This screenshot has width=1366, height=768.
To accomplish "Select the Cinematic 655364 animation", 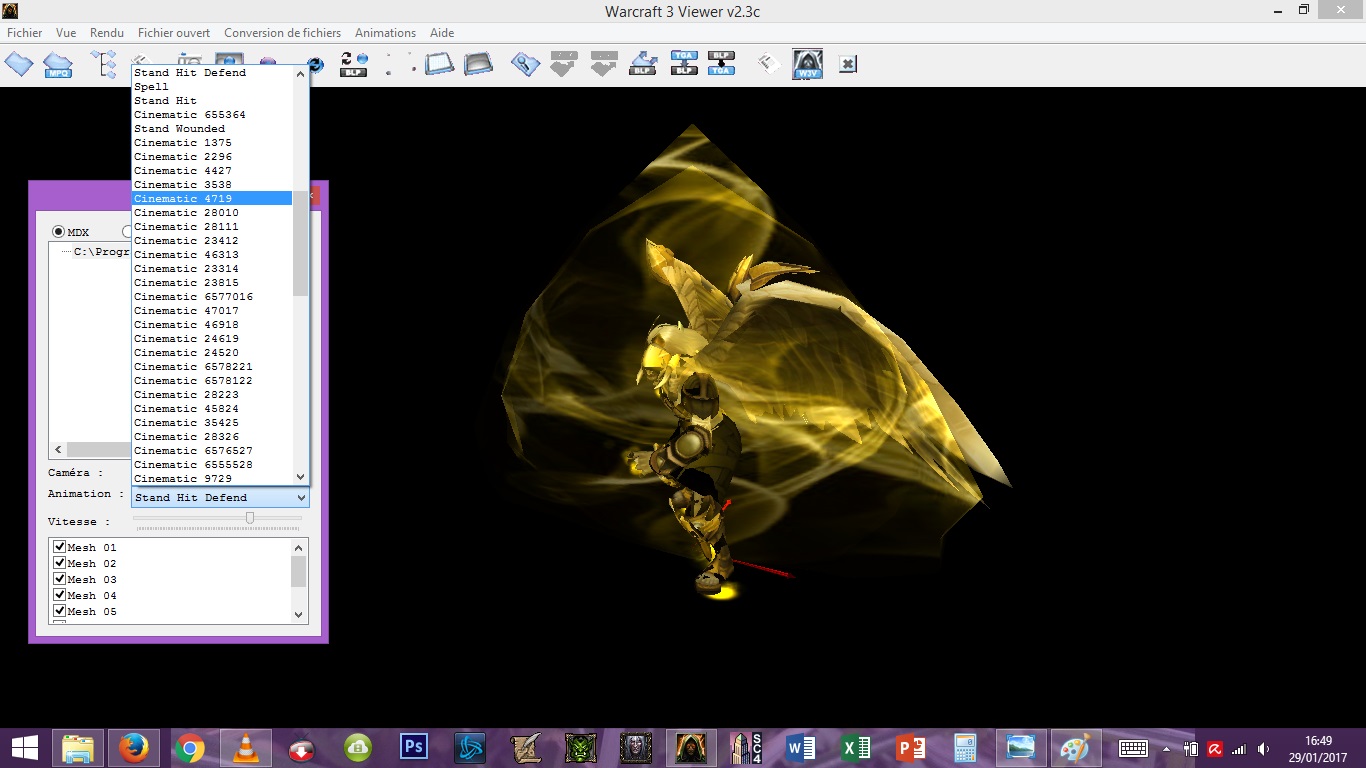I will coord(212,114).
